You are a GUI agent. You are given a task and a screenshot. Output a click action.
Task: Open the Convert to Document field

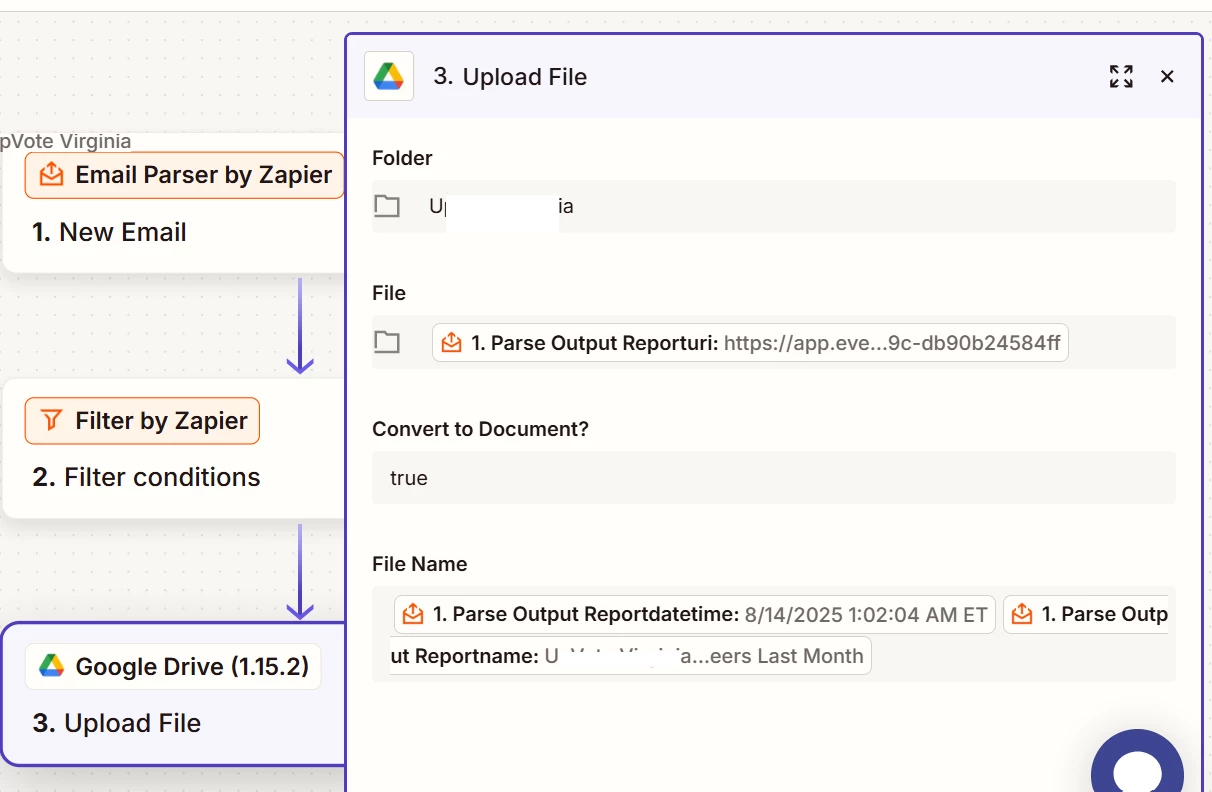tap(773, 478)
